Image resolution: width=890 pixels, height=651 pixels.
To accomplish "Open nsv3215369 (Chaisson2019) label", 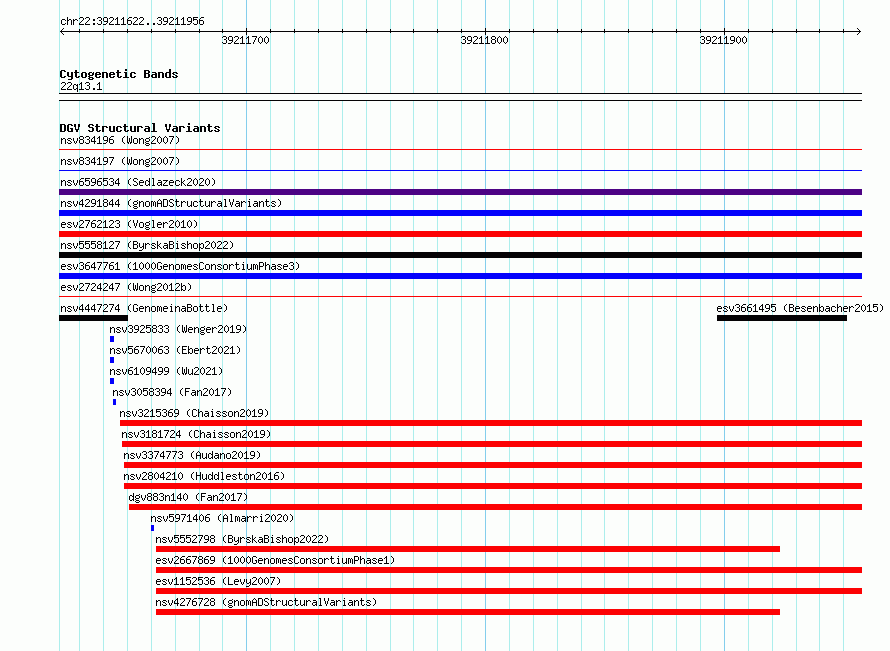I will coord(194,413).
